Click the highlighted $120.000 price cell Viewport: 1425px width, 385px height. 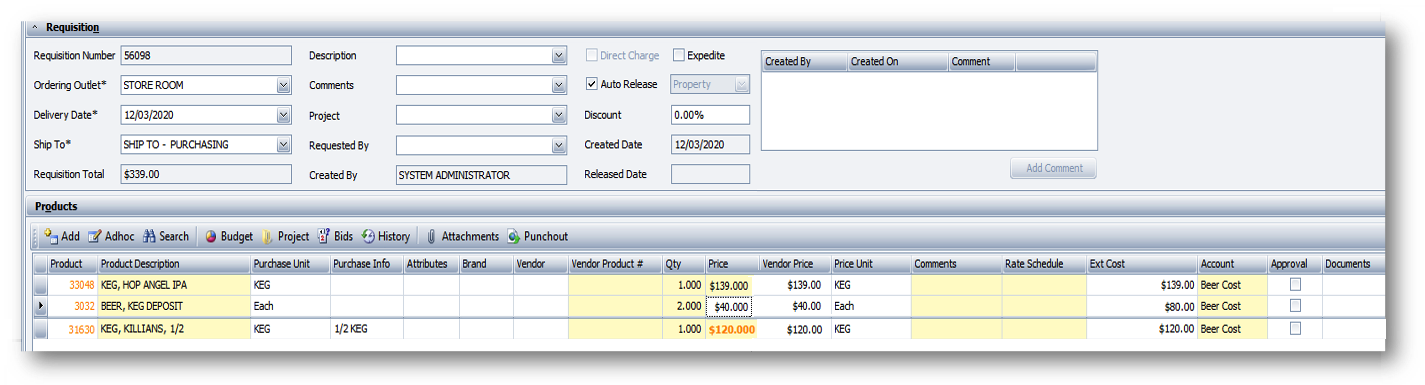click(x=732, y=328)
